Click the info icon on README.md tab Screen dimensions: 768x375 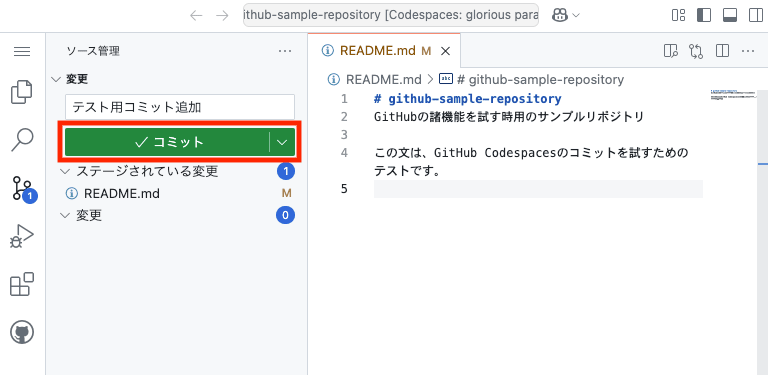pyautogui.click(x=328, y=51)
